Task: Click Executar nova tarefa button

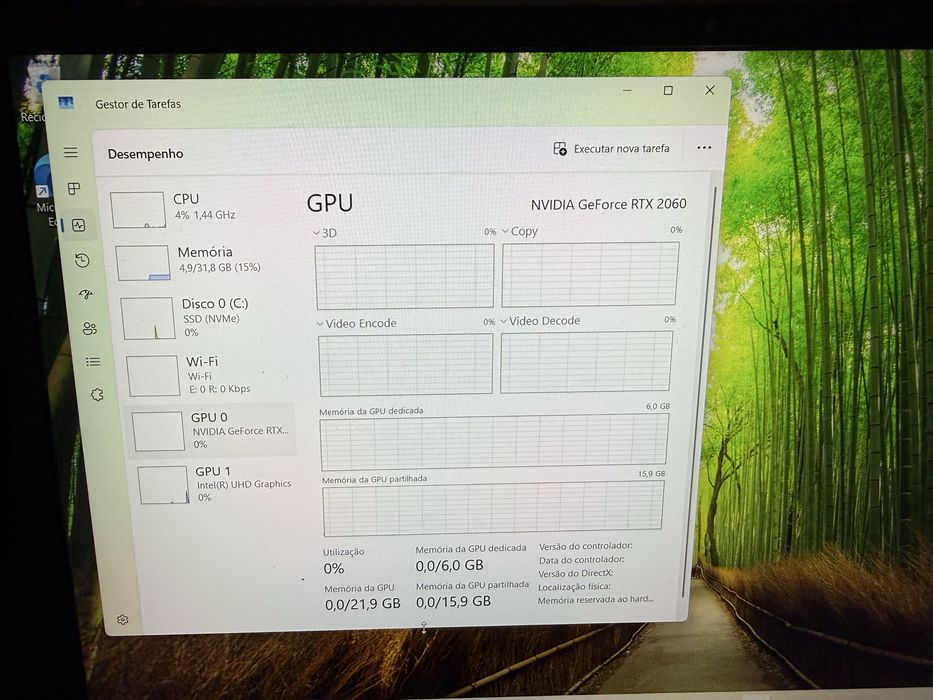Action: coord(612,149)
